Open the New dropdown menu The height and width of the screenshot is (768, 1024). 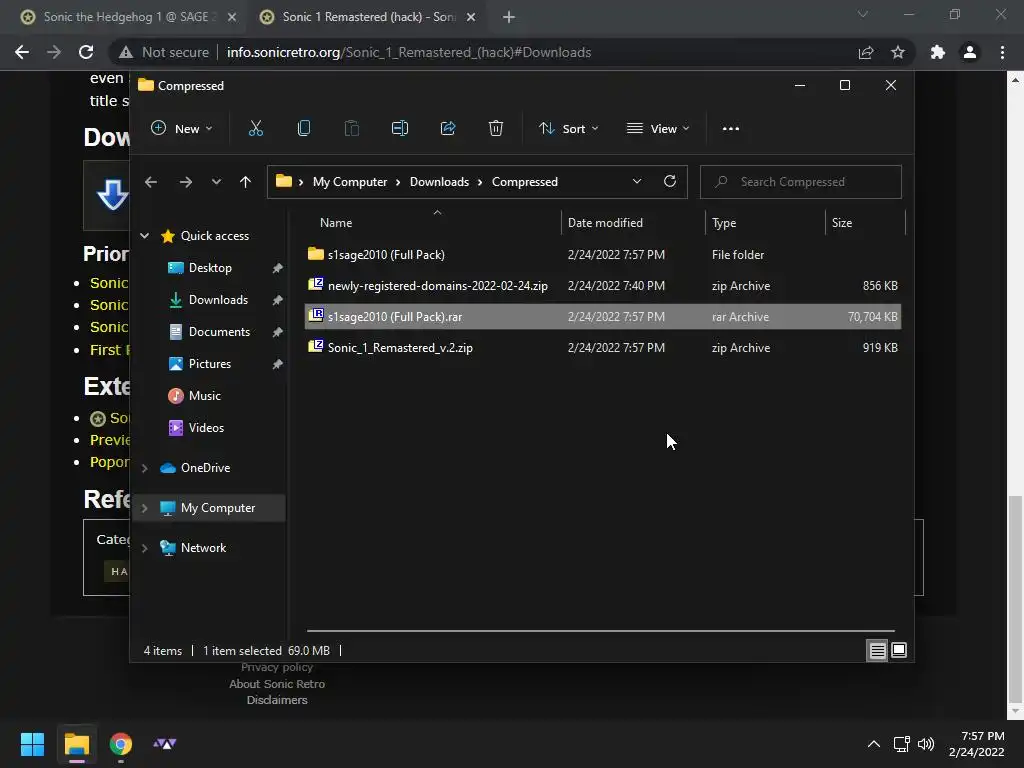[x=182, y=129]
